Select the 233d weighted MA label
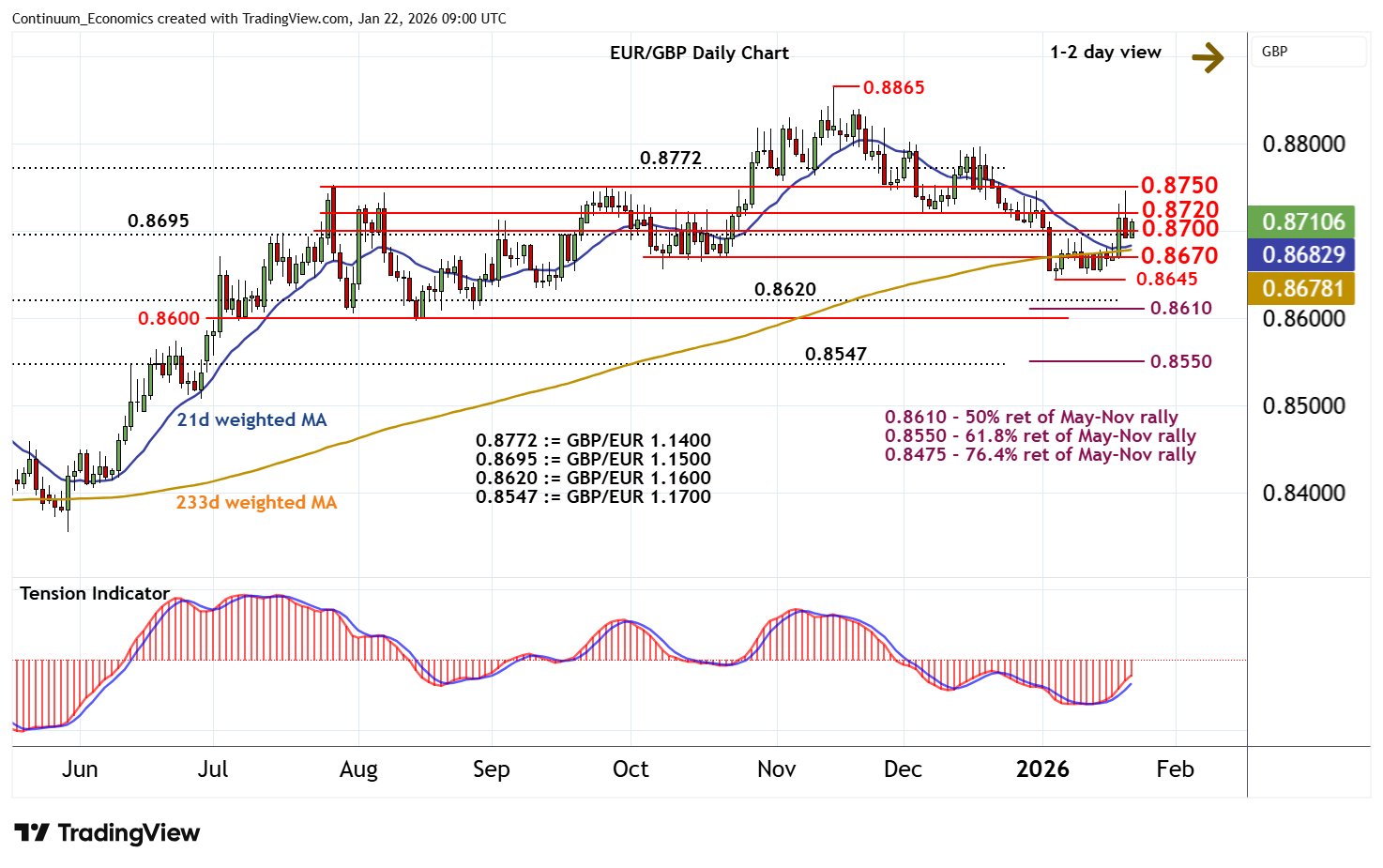Screen dimensions: 1383x868 tap(256, 502)
